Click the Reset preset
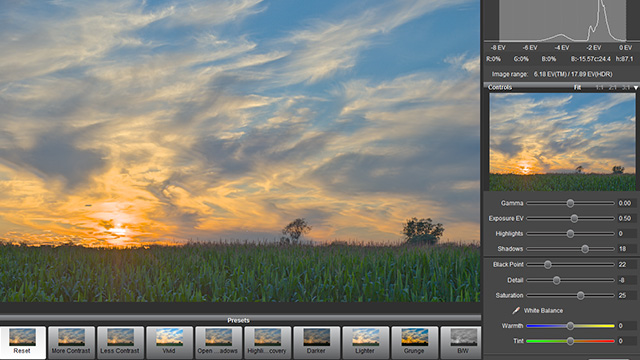640x360 pixels. (x=22, y=342)
